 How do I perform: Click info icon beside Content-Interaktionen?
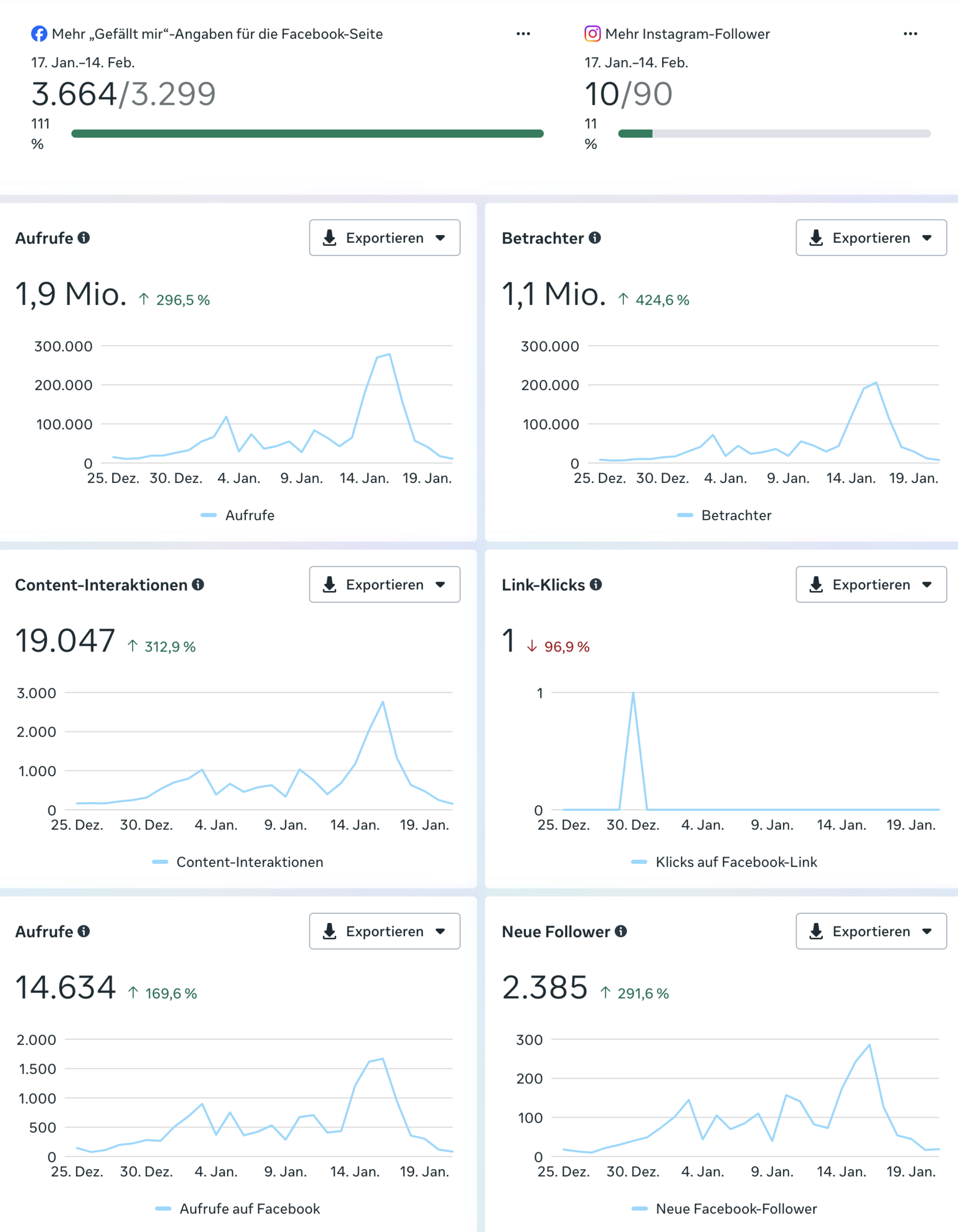point(197,585)
